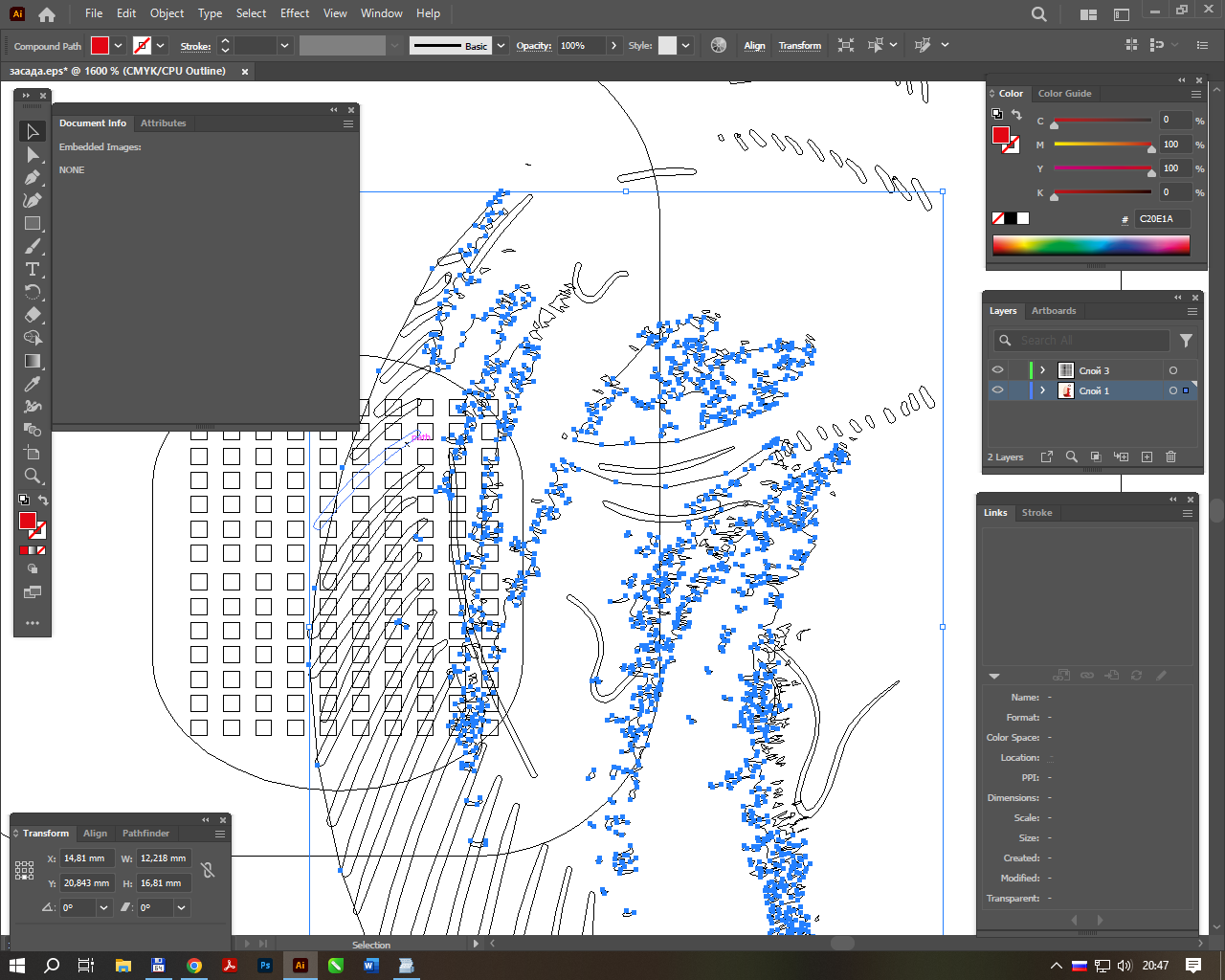Viewport: 1225px width, 980px height.
Task: Expand layer Слой 1 contents
Action: (x=1042, y=390)
